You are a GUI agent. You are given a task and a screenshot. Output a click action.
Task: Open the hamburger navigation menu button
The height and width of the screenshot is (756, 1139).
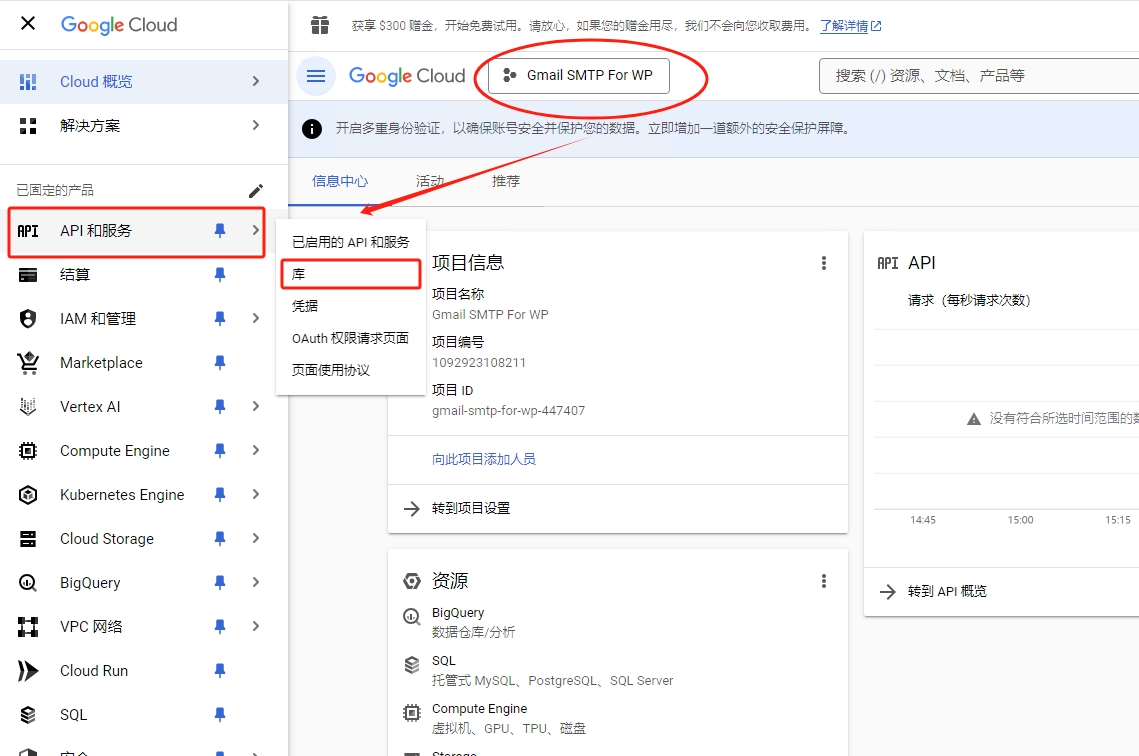(x=316, y=76)
